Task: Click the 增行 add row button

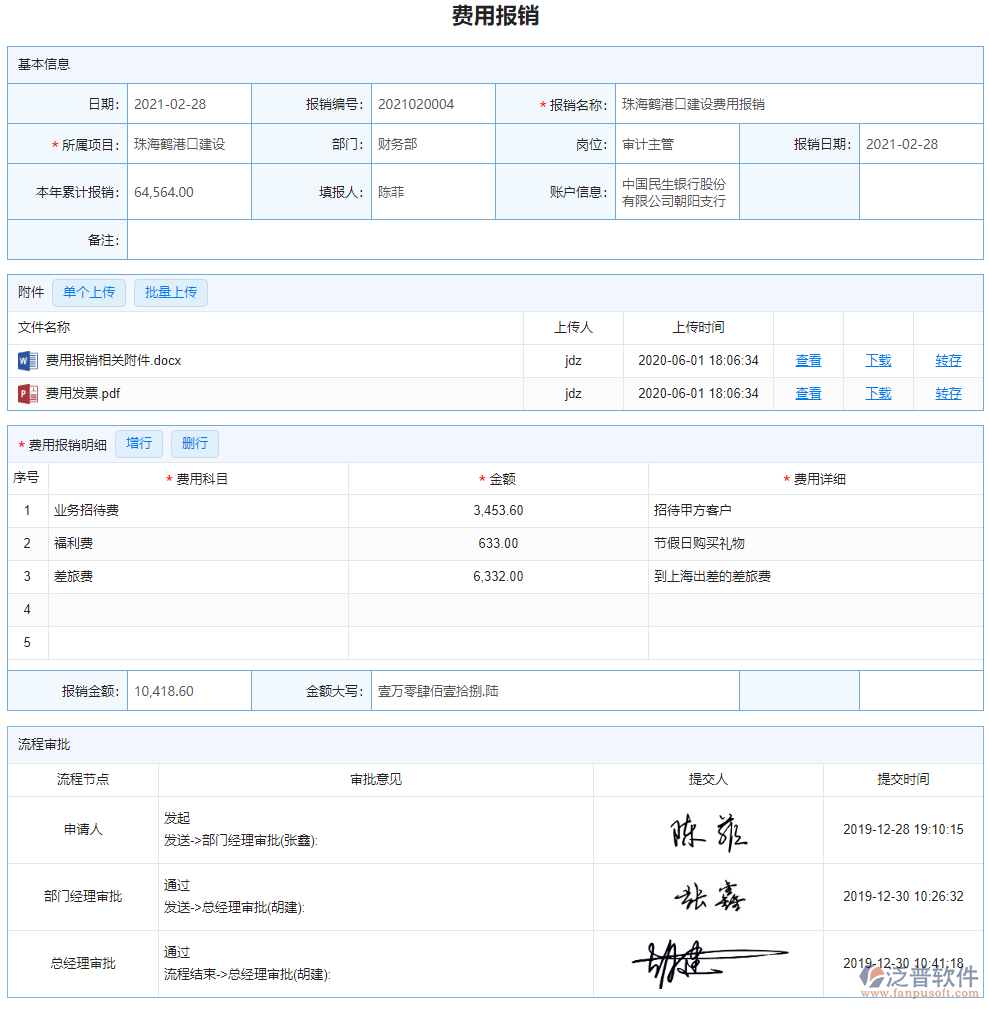Action: [139, 443]
